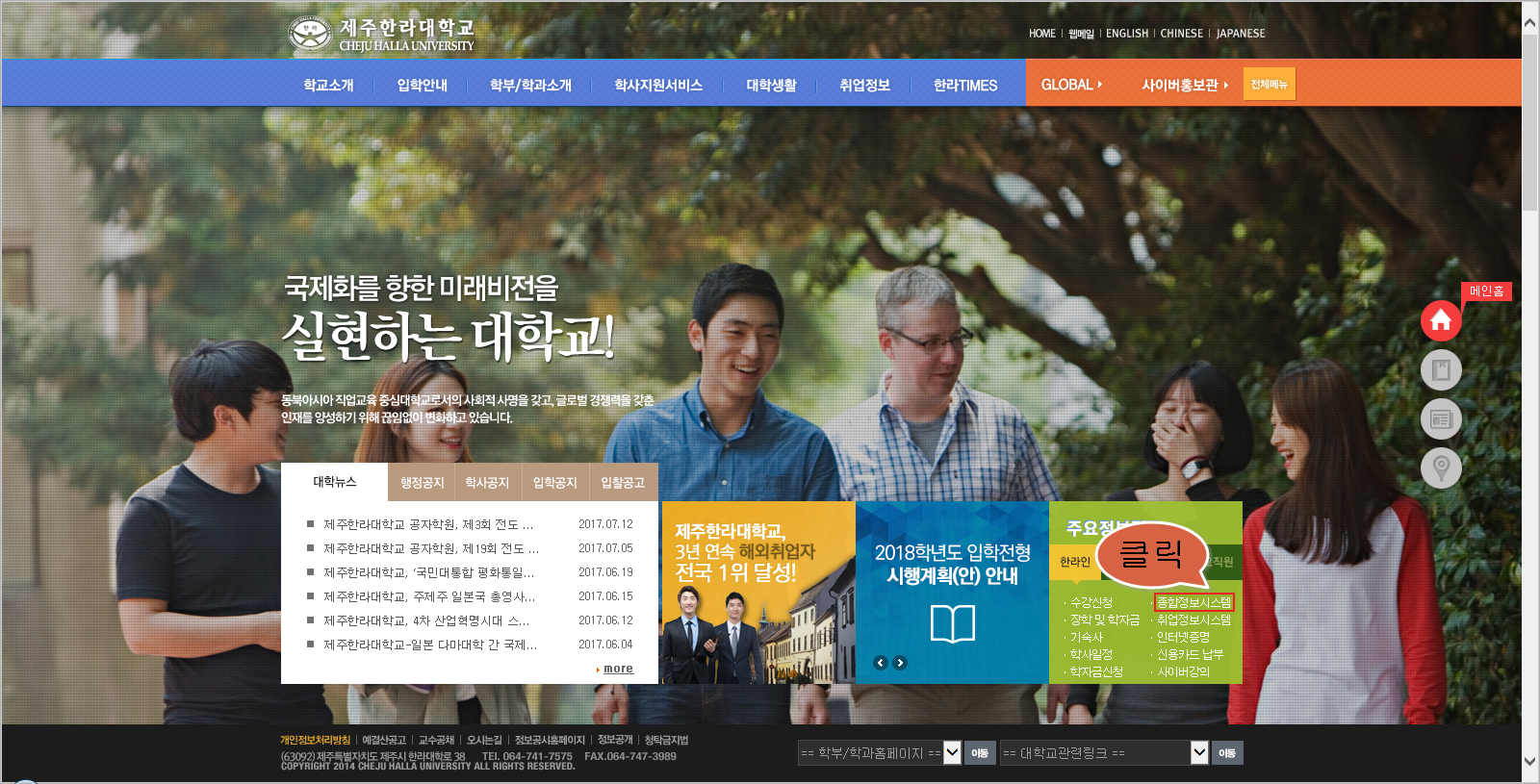The height and width of the screenshot is (784, 1540).
Task: Switch to ENGLISH site
Action: [1127, 33]
